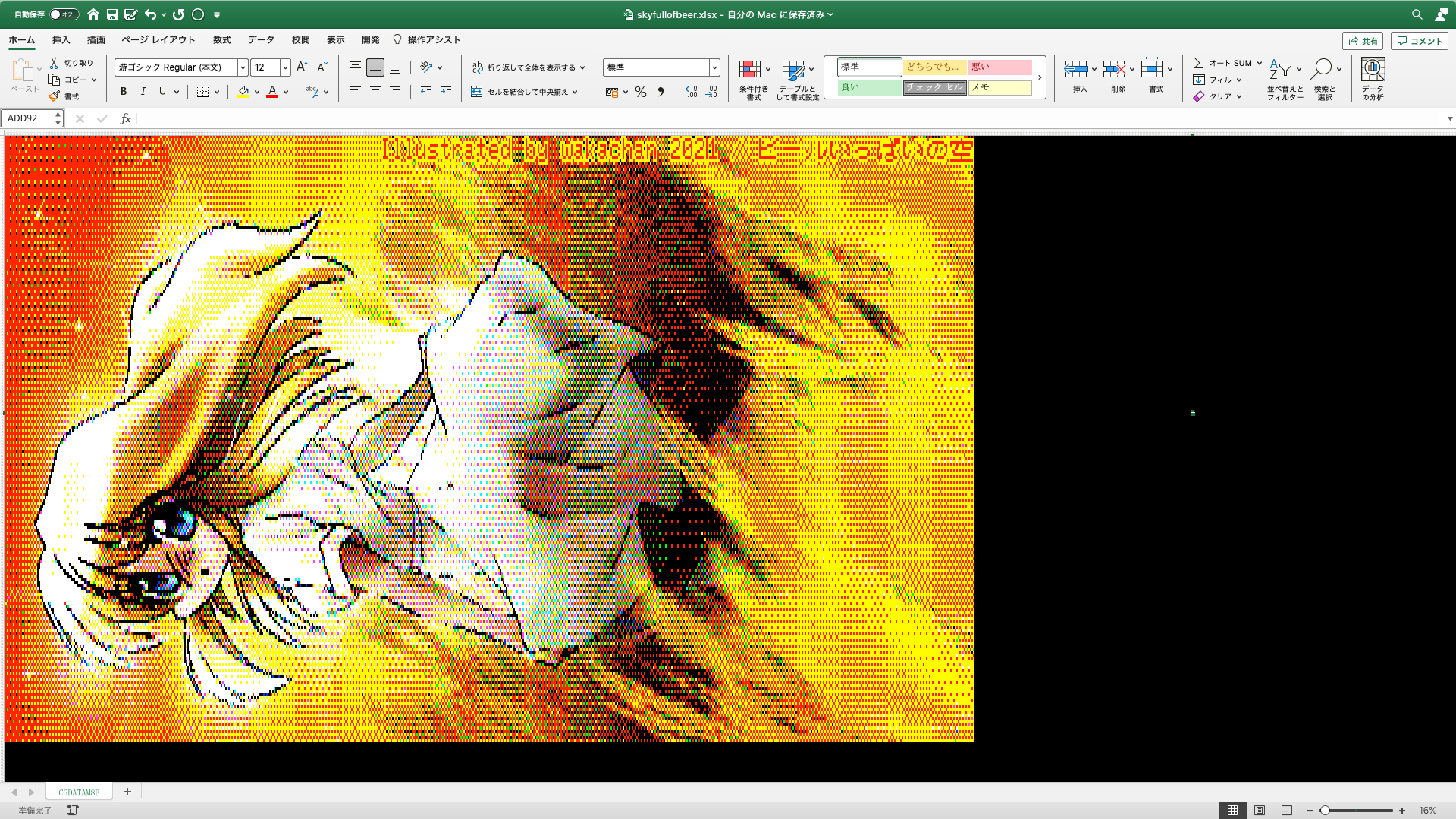
Task: Click the Name Box showing ADD92
Action: tap(28, 118)
